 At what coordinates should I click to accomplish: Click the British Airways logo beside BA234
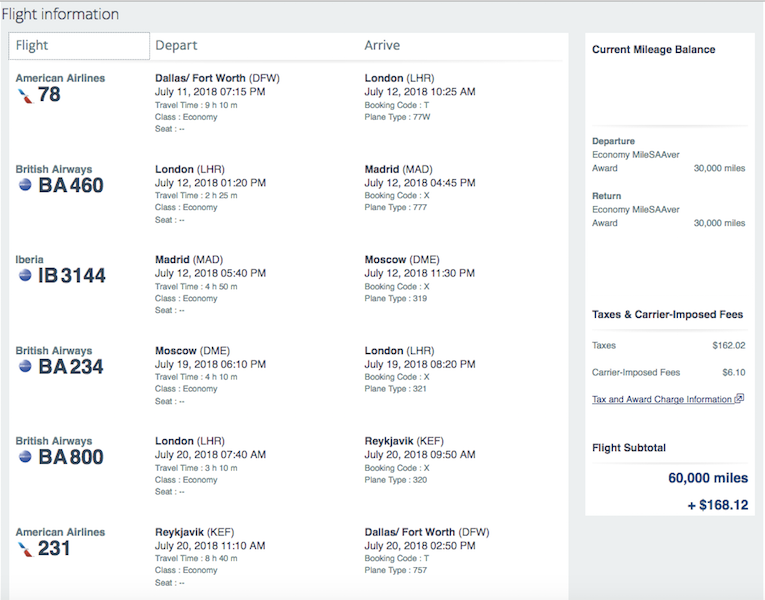[x=25, y=367]
